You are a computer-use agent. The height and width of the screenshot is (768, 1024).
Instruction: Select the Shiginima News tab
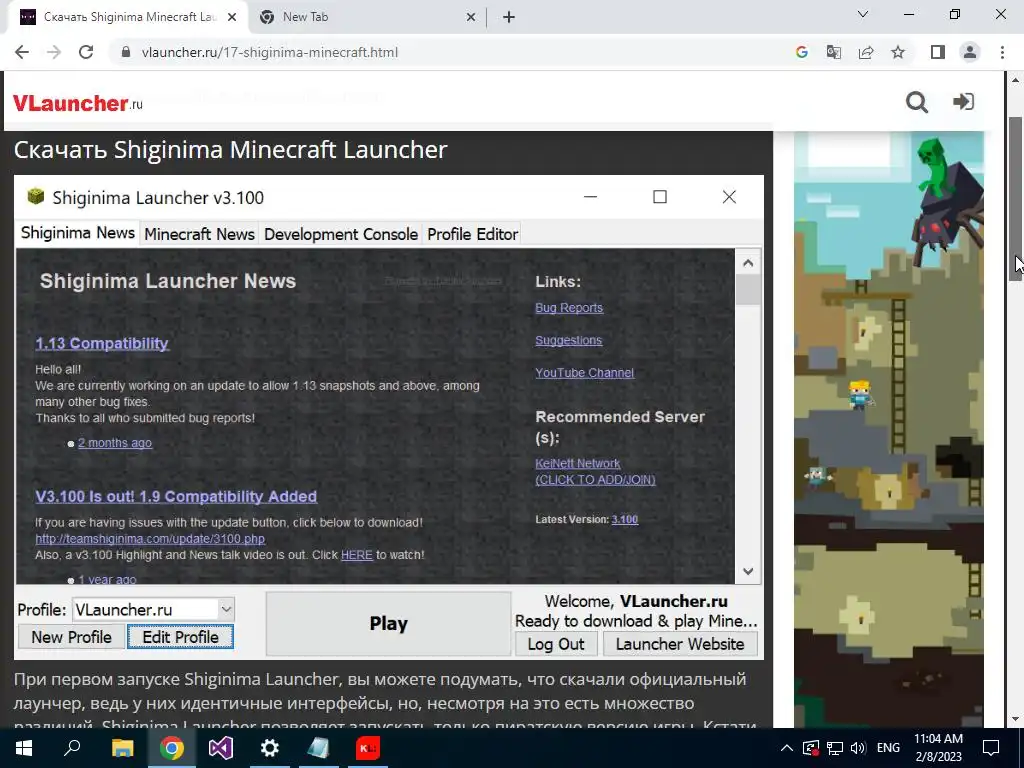coord(78,232)
